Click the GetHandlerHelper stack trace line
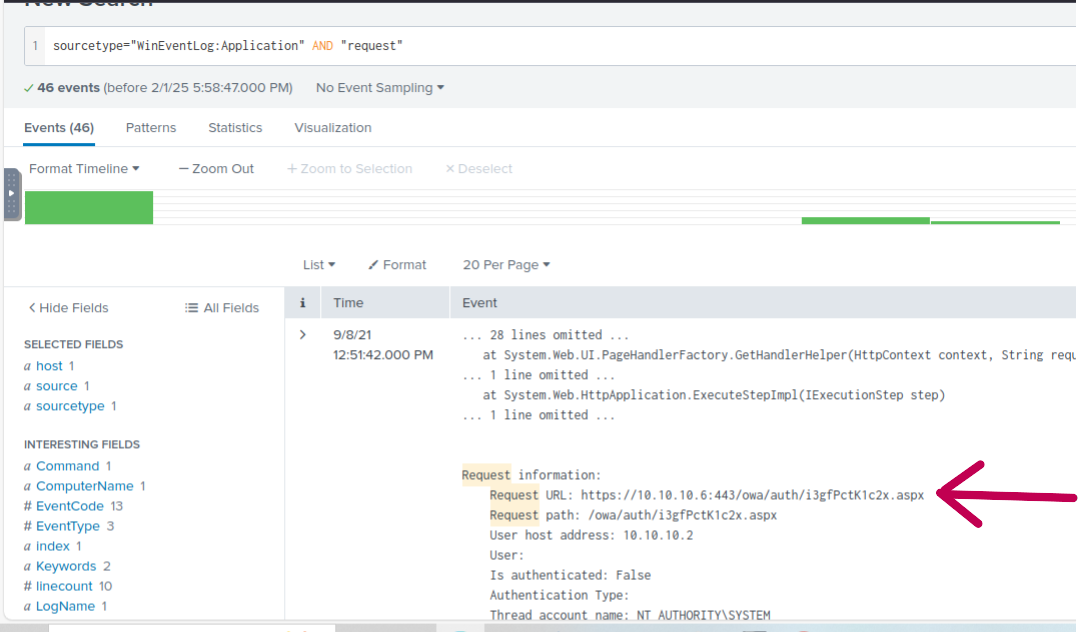Screen dimensions: 1078x632 click(x=779, y=355)
